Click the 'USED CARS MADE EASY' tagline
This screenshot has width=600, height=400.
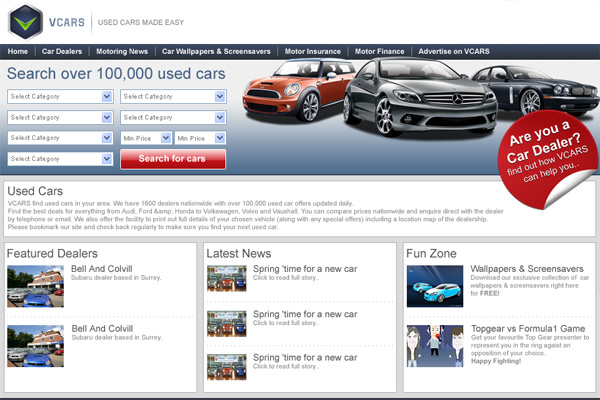tap(141, 23)
